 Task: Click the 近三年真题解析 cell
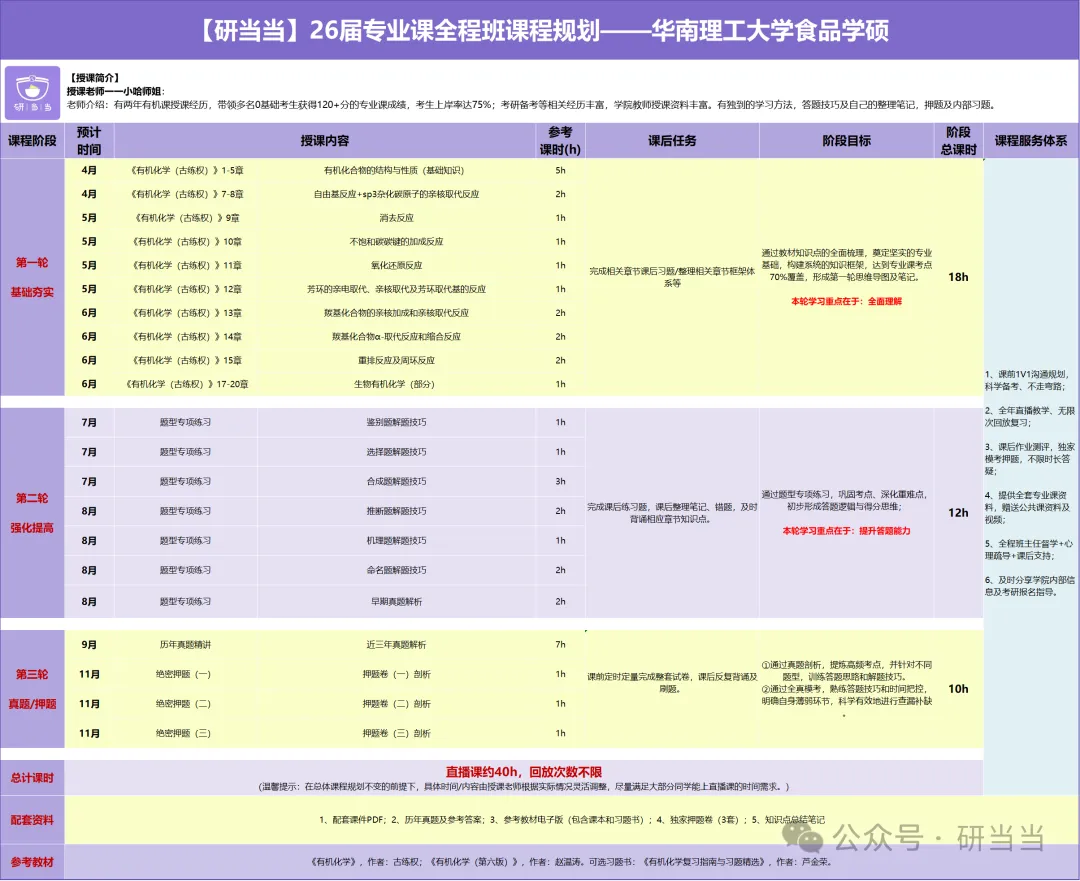397,645
